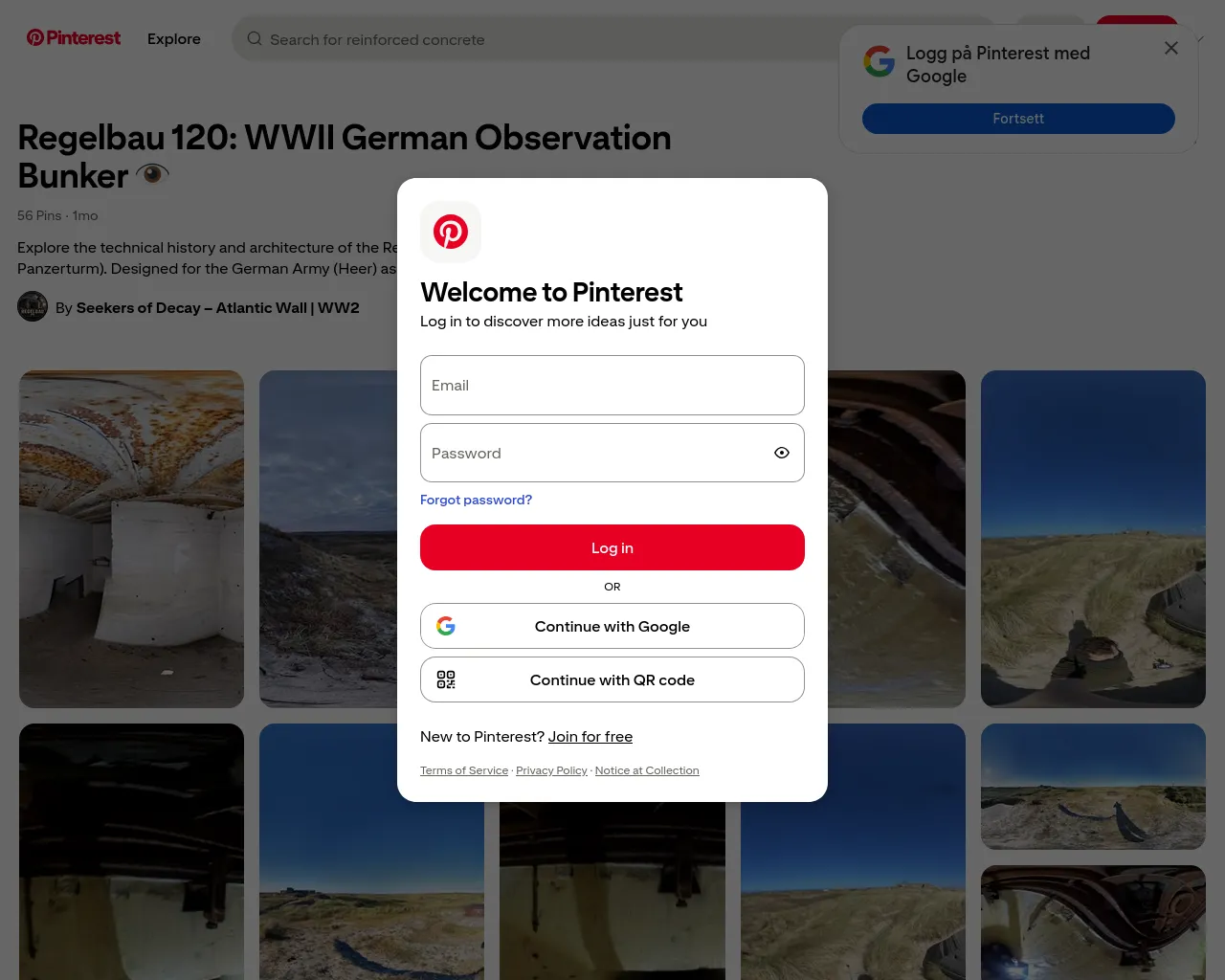
Task: Click the Email input field
Action: click(612, 386)
